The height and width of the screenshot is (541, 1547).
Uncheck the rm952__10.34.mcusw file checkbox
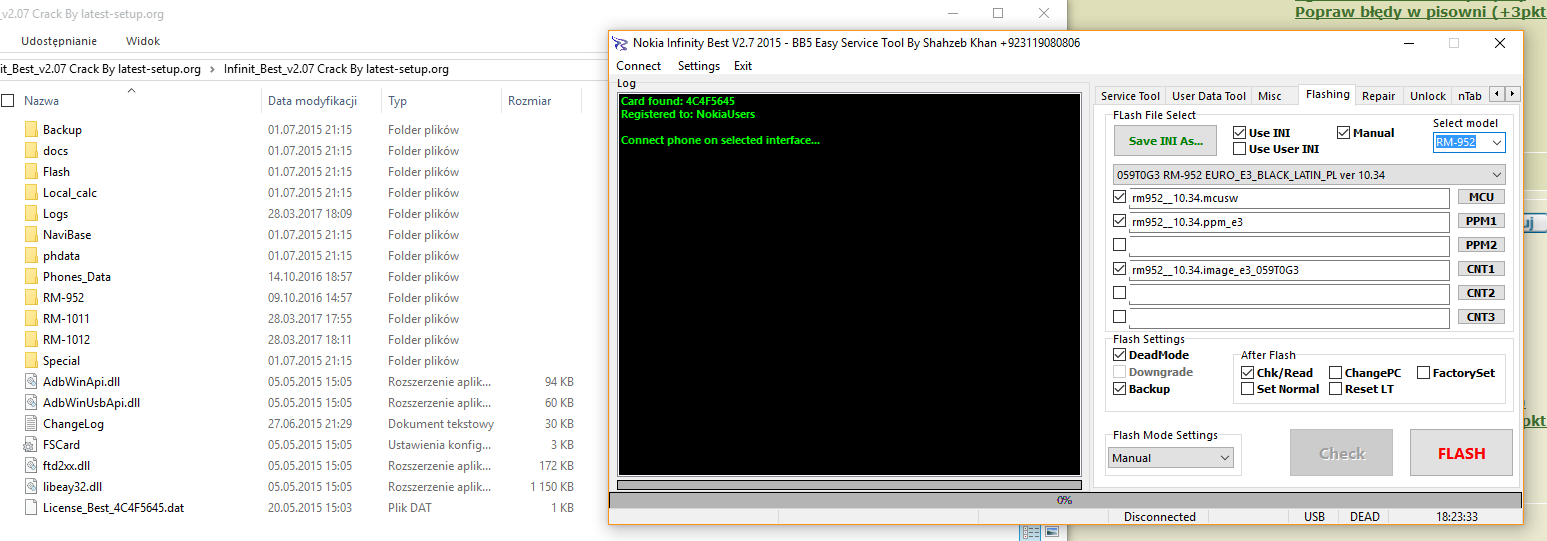coord(1119,197)
